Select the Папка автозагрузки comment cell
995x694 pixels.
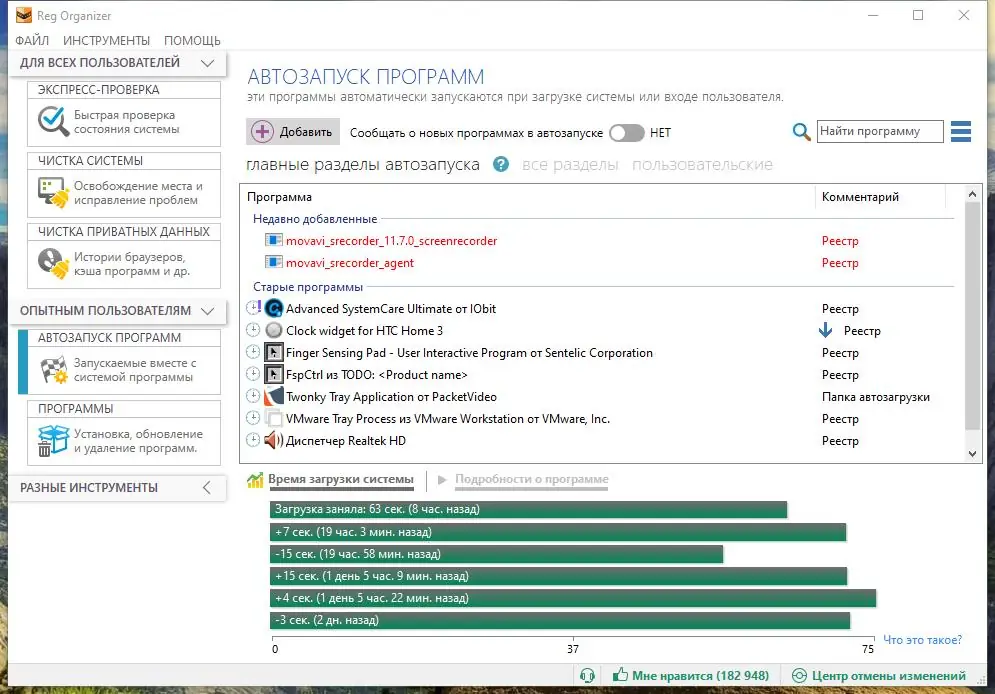(876, 396)
